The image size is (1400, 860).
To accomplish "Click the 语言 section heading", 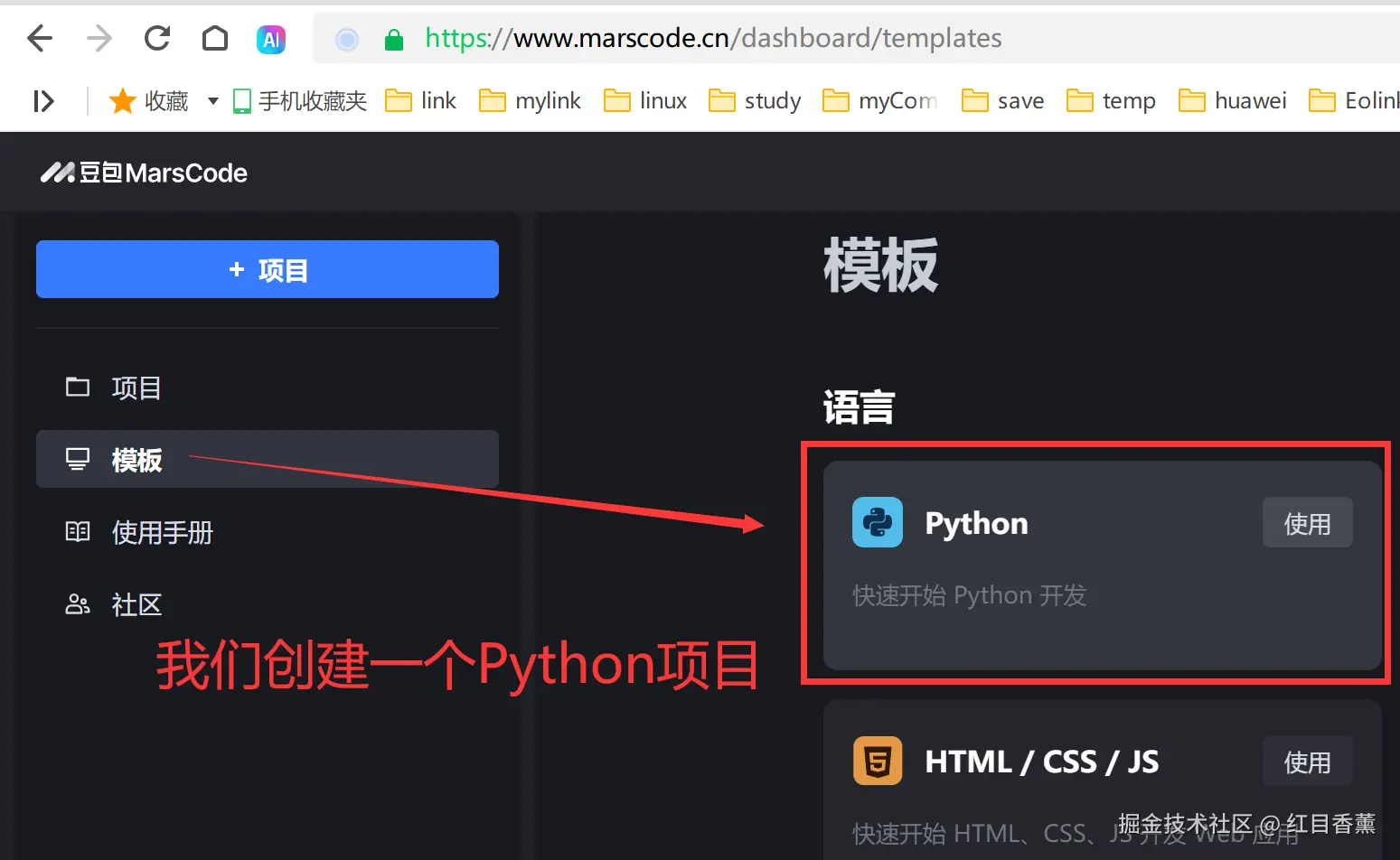I will (860, 407).
